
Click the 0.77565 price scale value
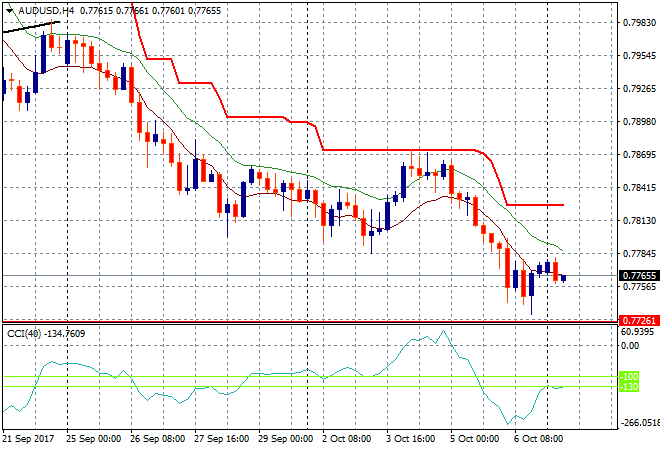(x=639, y=287)
